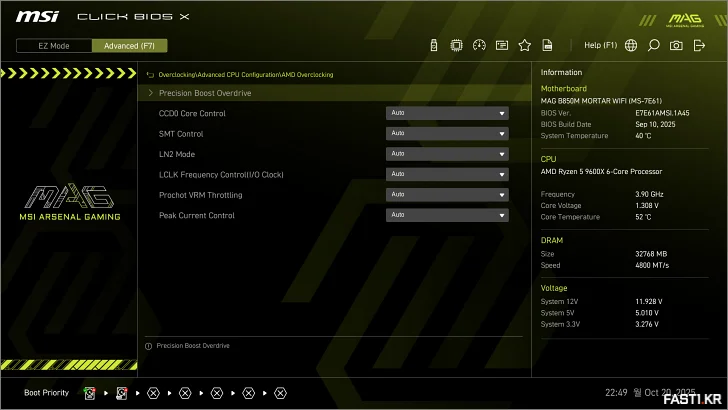This screenshot has width=728, height=410.
Task: Open Prochot VRM Throttling dropdown
Action: [x=447, y=195]
